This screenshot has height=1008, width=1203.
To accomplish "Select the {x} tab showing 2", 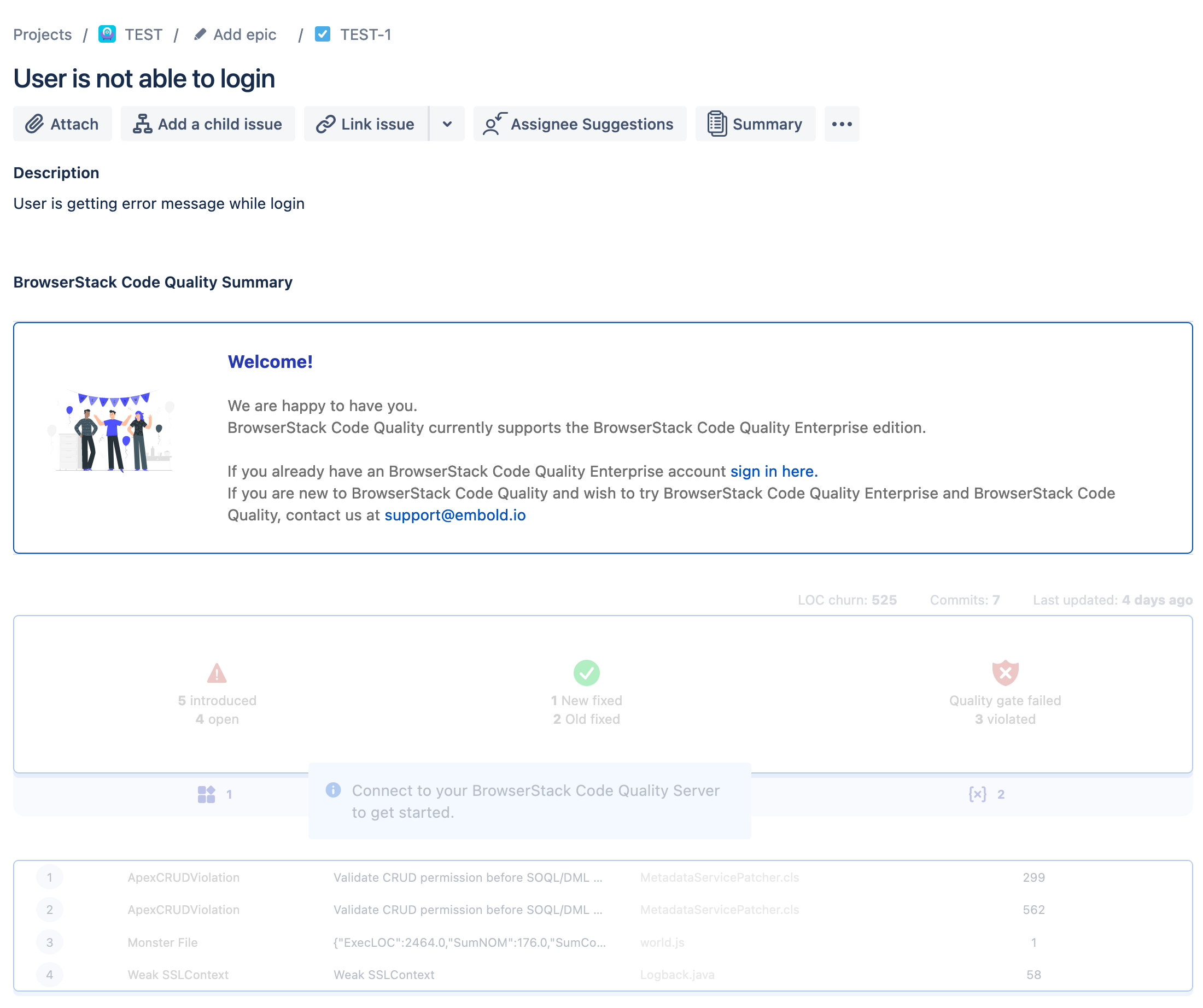I will pyautogui.click(x=986, y=794).
